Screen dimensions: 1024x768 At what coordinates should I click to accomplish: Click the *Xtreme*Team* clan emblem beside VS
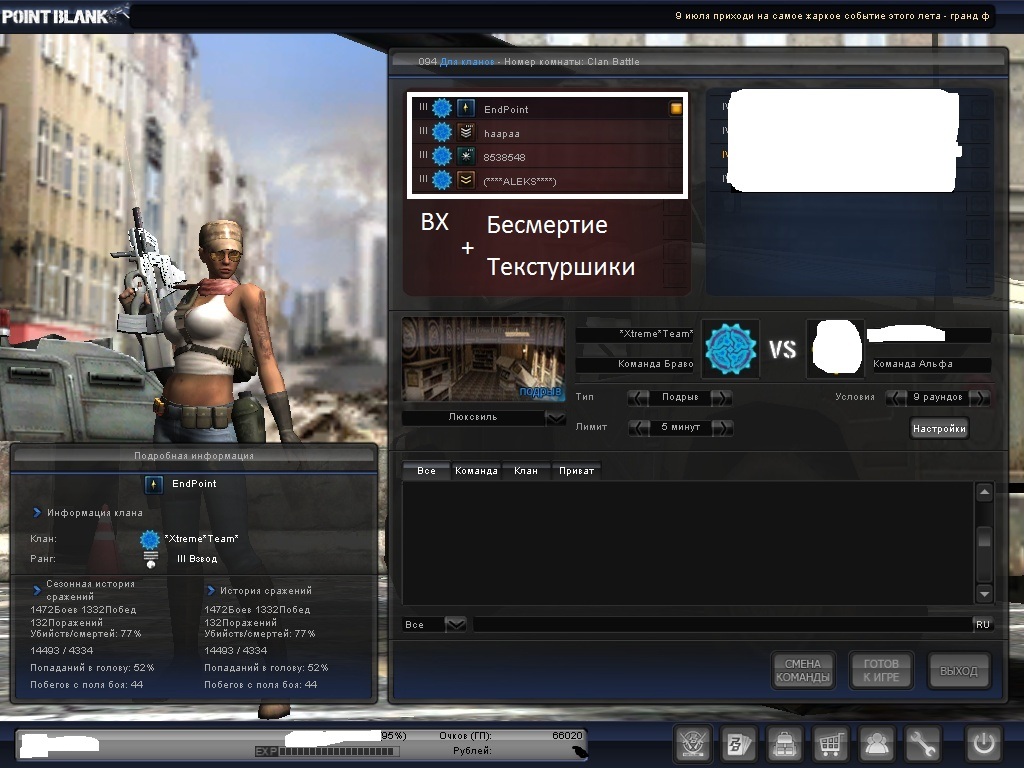coord(731,348)
